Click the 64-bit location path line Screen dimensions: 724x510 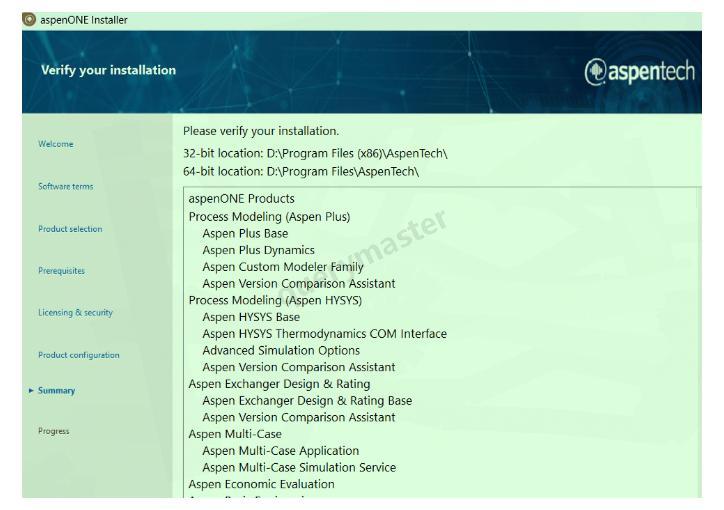[301, 172]
